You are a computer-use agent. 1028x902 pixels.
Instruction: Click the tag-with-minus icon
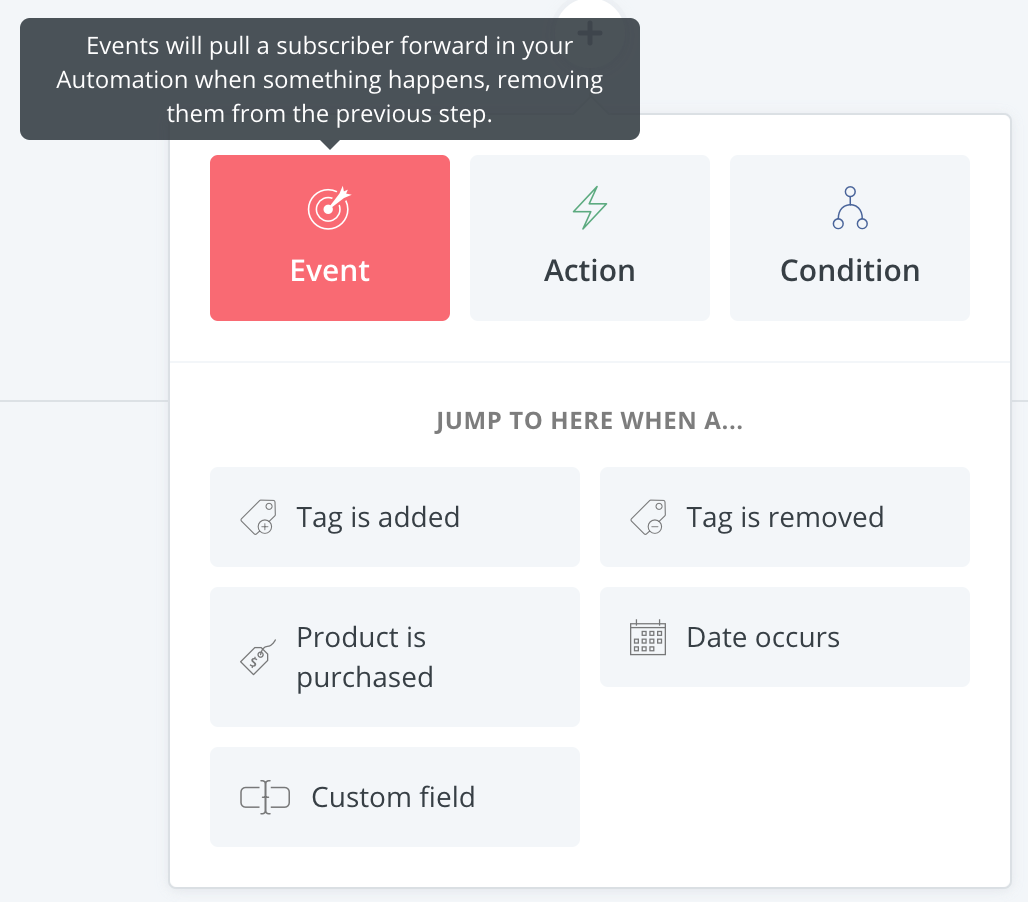647,517
